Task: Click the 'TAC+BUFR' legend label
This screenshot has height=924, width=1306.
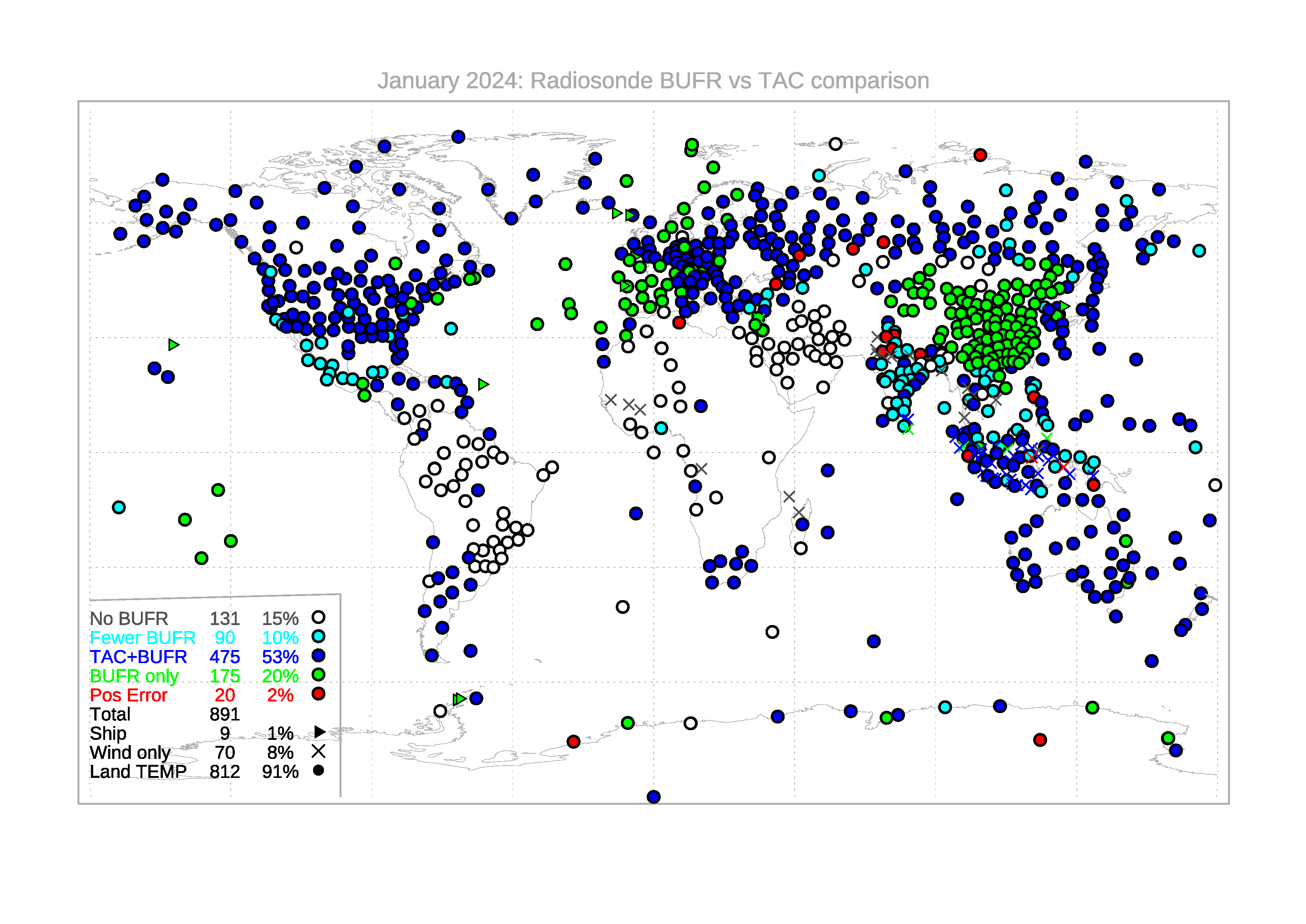Action: coord(138,657)
